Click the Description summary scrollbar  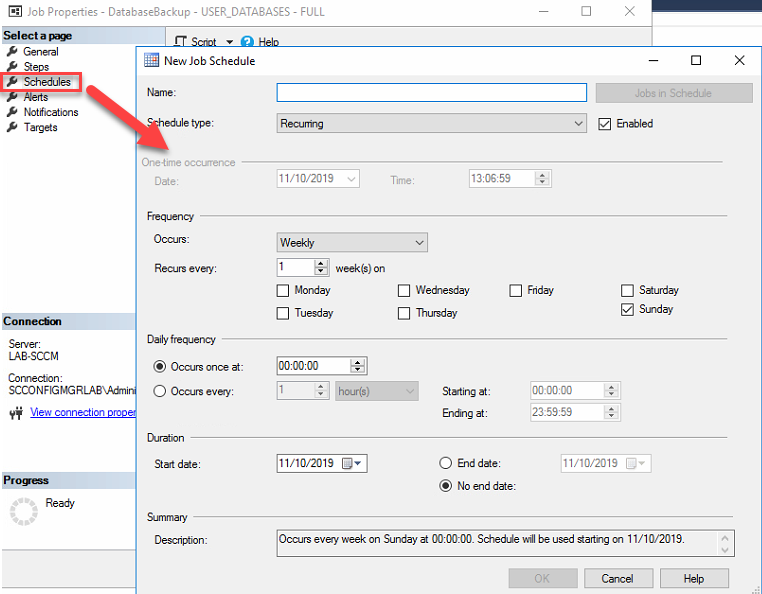click(x=725, y=543)
